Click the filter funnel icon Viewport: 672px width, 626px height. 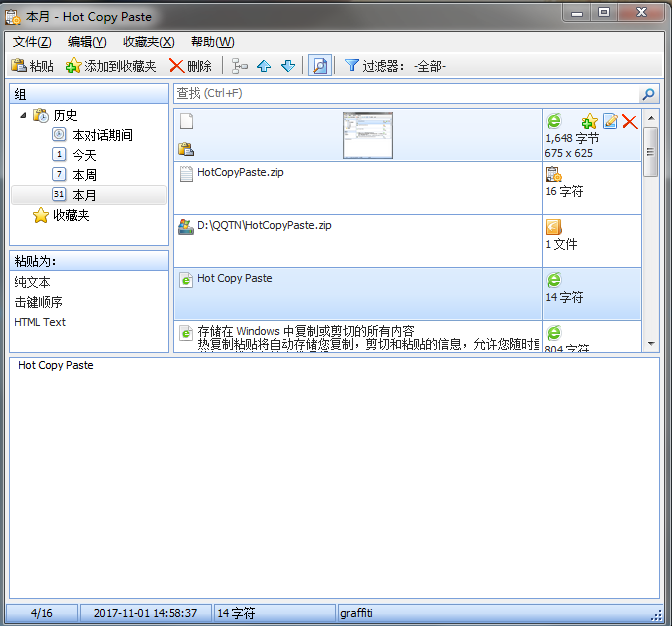coord(351,66)
